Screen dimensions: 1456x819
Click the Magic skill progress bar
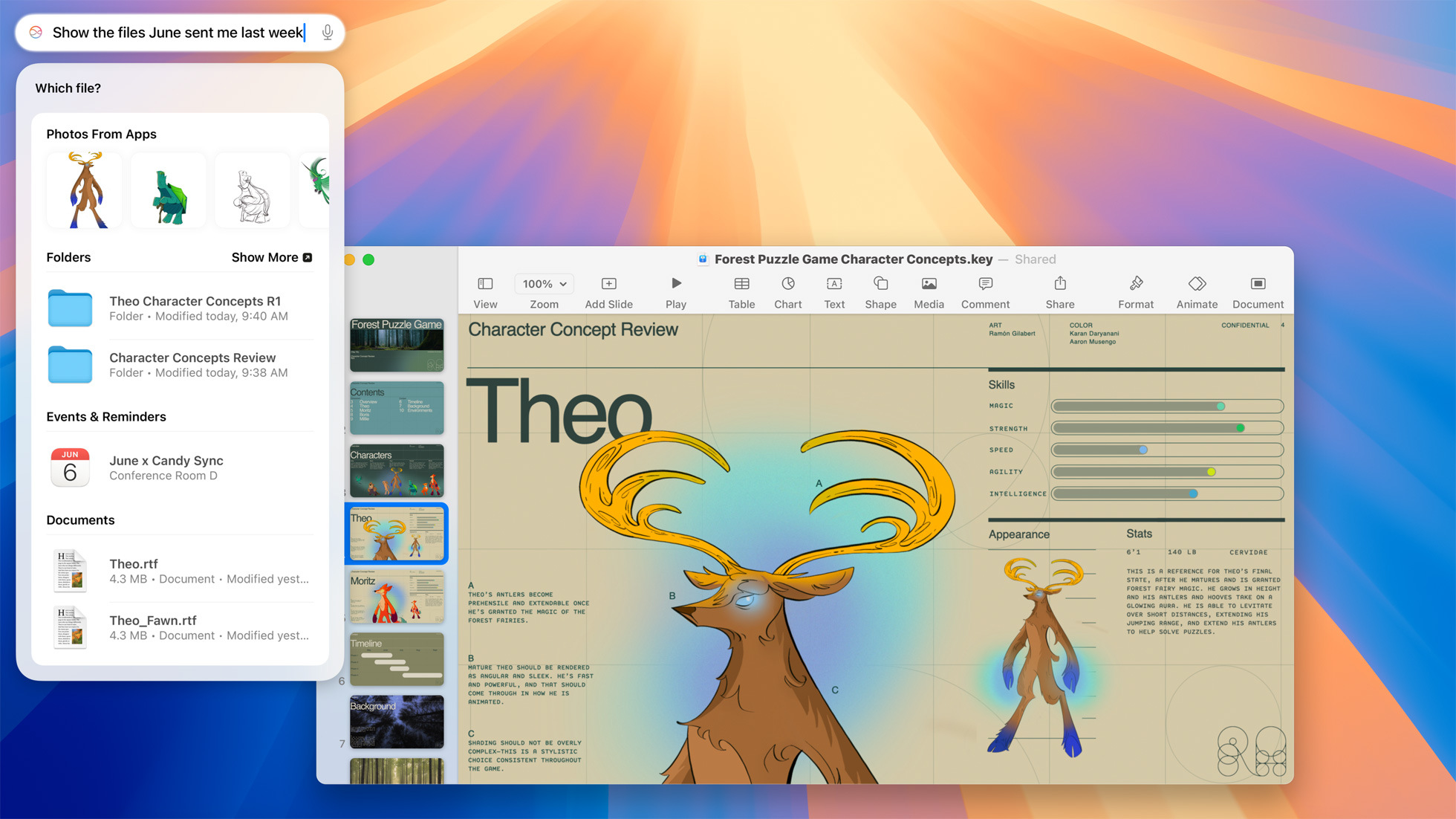coord(1167,405)
